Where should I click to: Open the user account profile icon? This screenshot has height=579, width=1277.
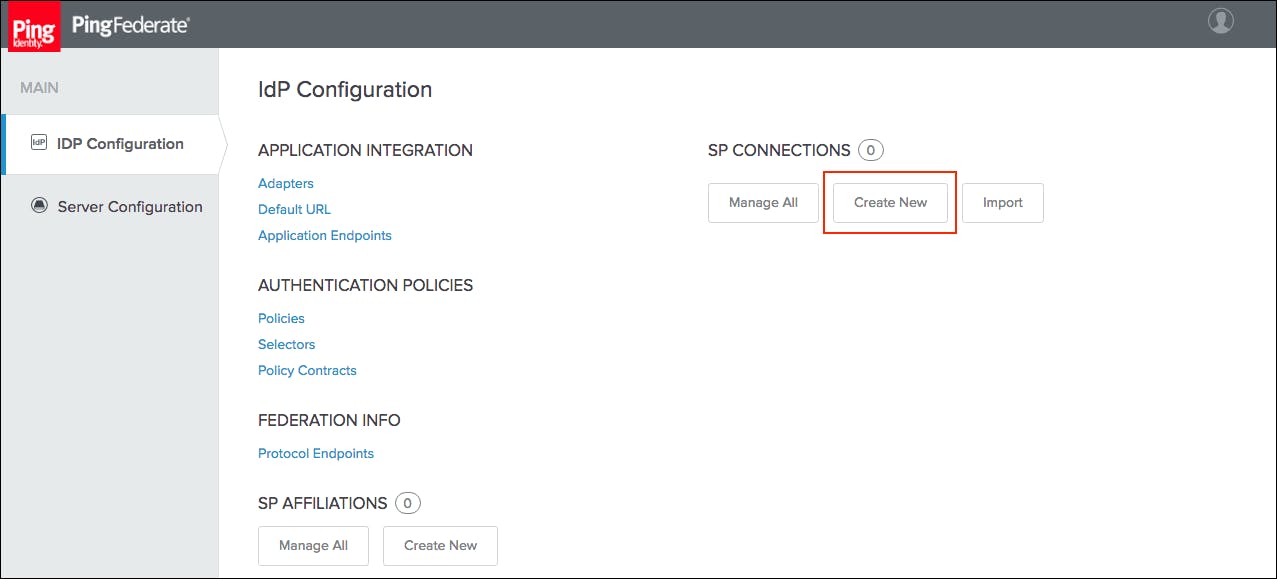[1220, 21]
